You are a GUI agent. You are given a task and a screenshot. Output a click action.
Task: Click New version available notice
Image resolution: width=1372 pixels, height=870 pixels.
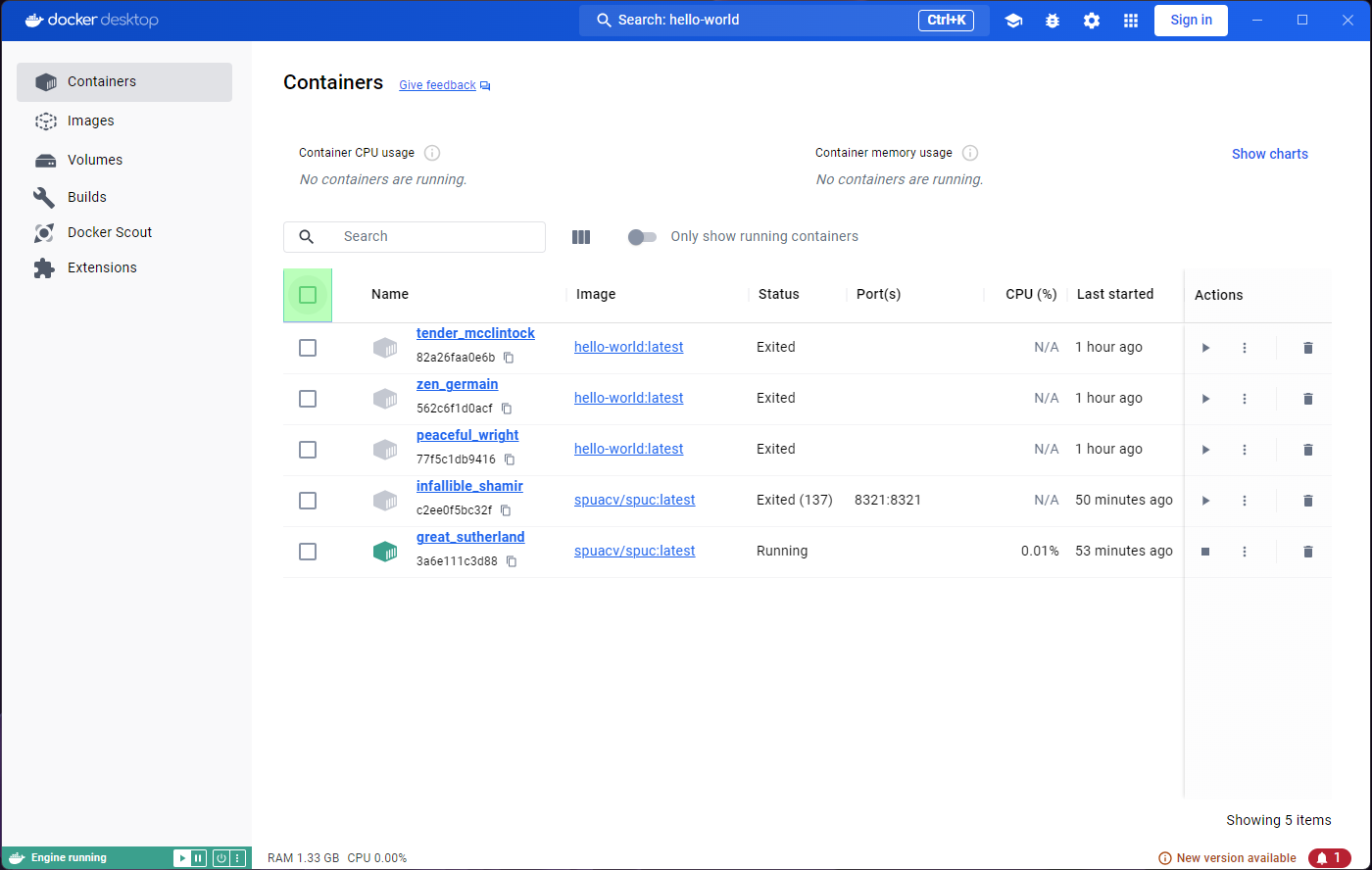tap(1226, 858)
